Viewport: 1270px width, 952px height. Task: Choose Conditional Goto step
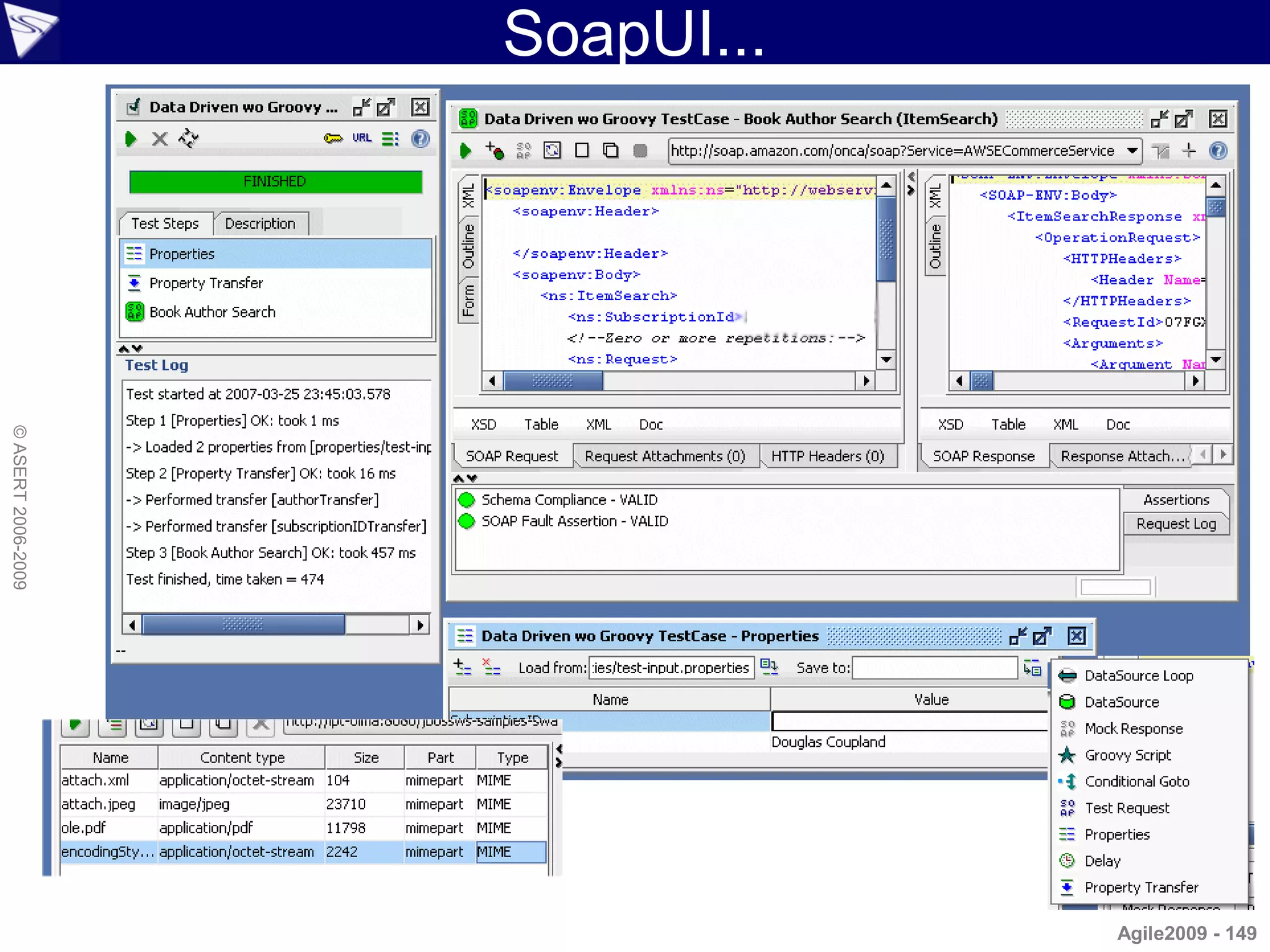point(1137,782)
